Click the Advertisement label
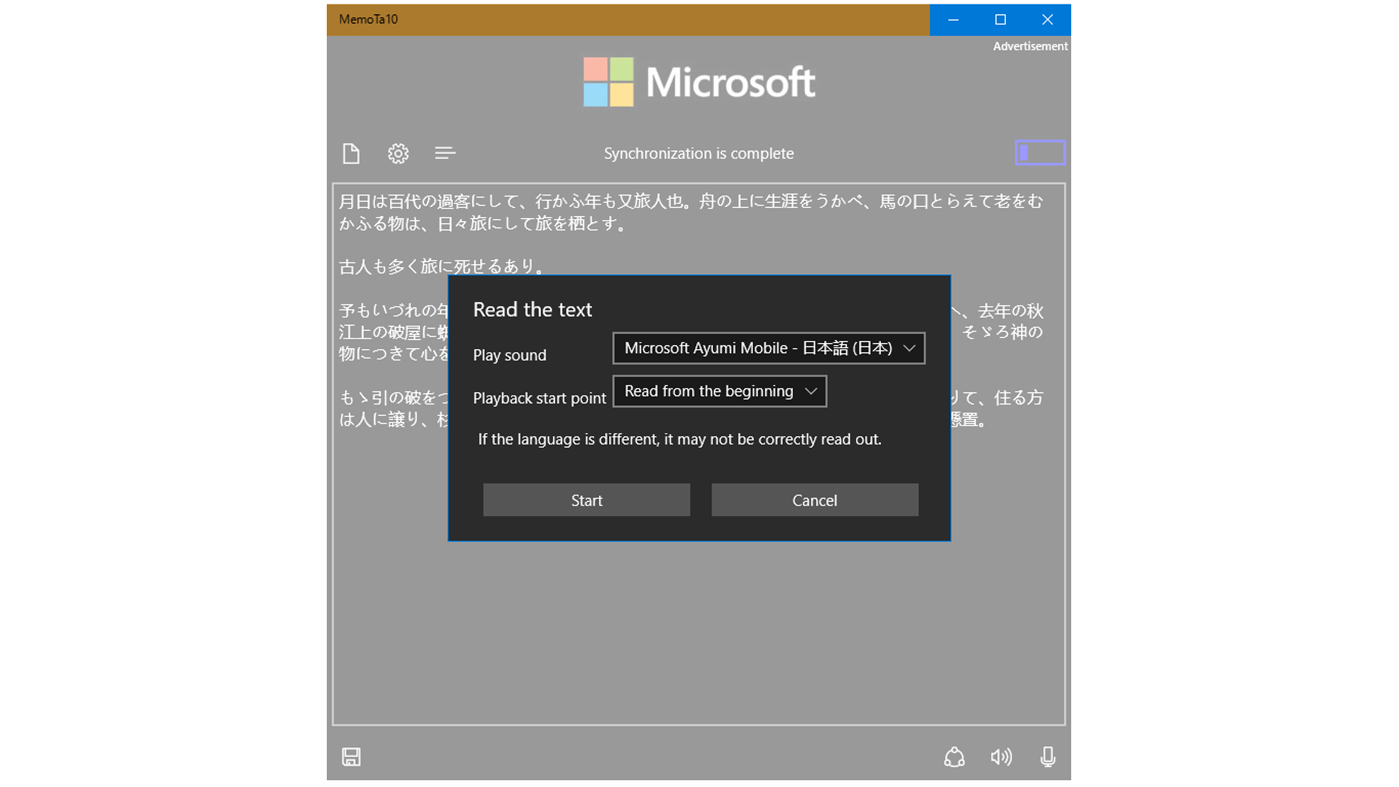The image size is (1399, 787). [x=1030, y=46]
